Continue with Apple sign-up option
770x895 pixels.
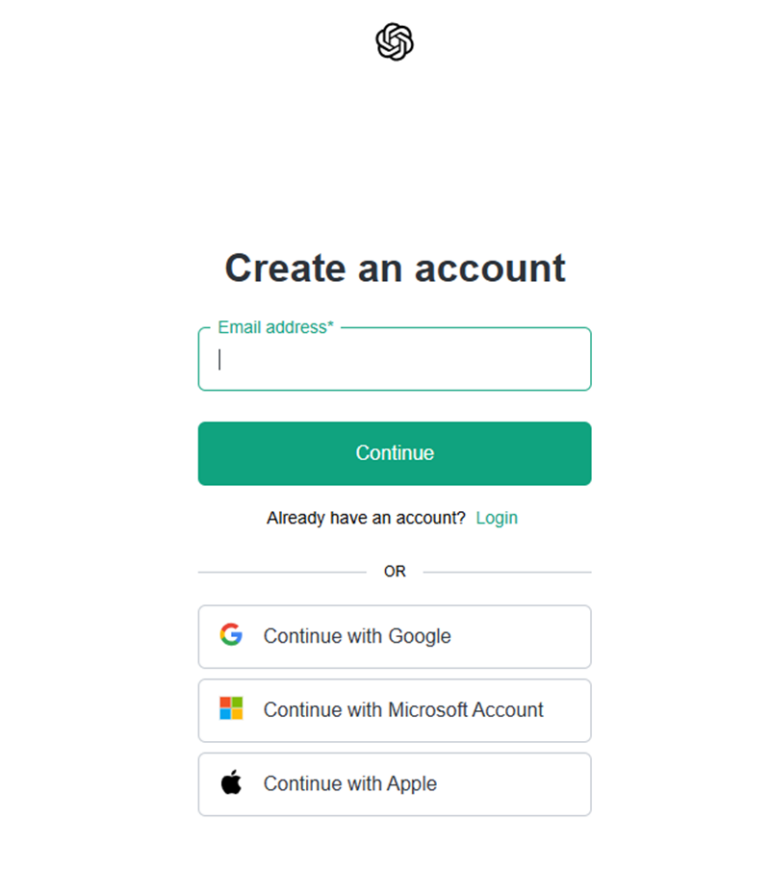coord(394,784)
